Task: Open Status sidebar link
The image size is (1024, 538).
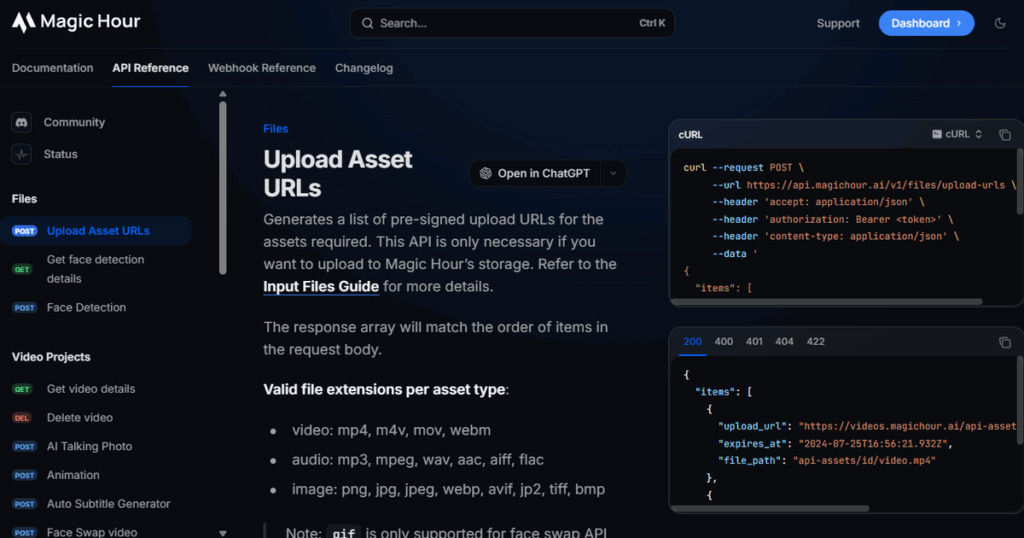Action: (61, 154)
